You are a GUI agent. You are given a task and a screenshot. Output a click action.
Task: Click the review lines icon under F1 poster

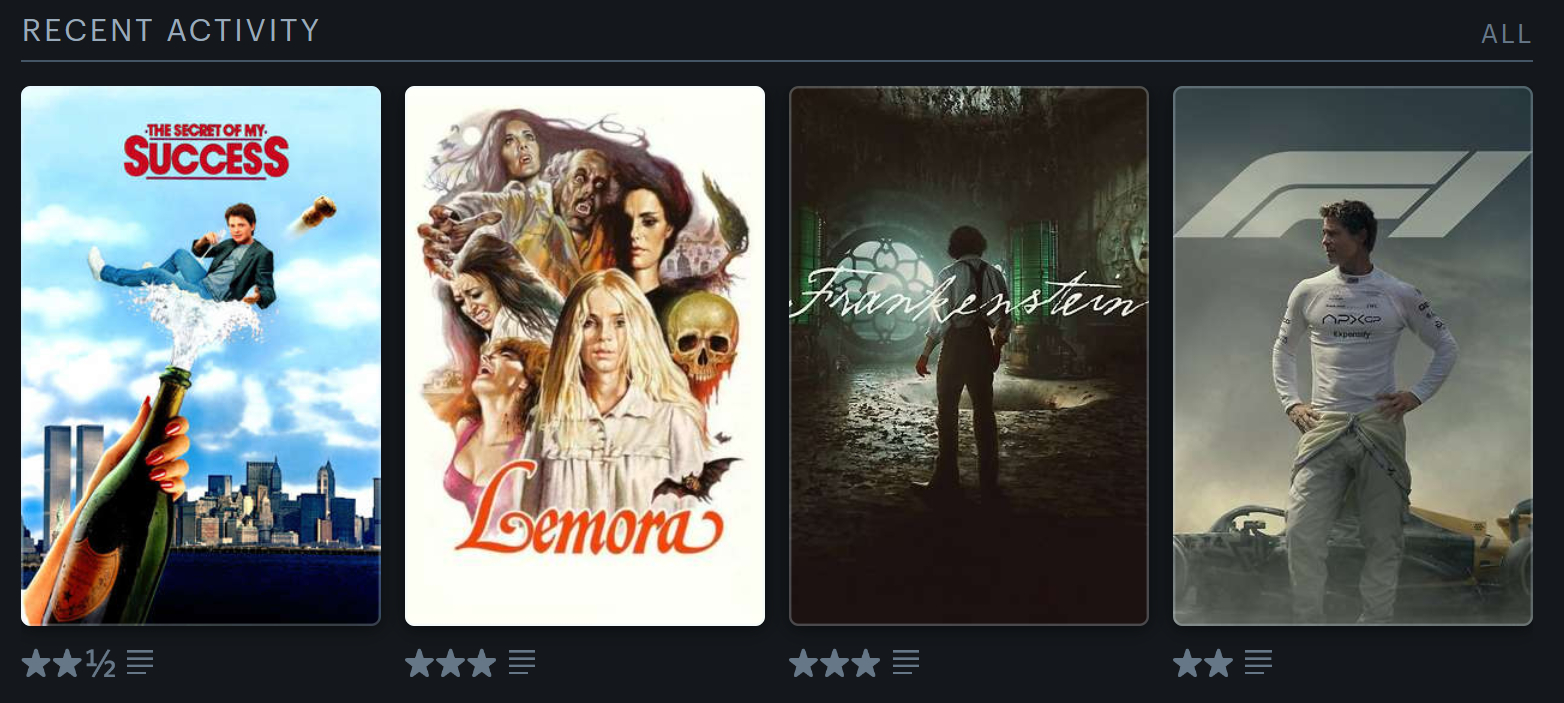(x=1258, y=662)
